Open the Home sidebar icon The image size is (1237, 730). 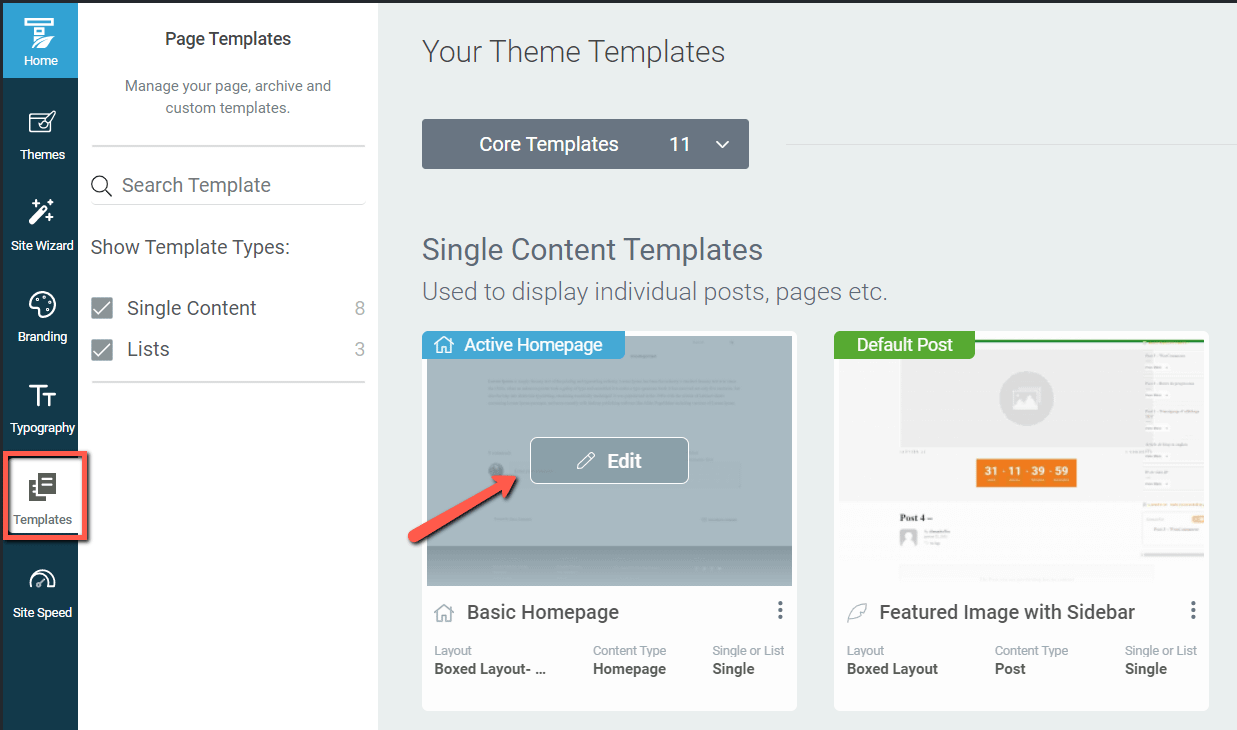tap(40, 40)
